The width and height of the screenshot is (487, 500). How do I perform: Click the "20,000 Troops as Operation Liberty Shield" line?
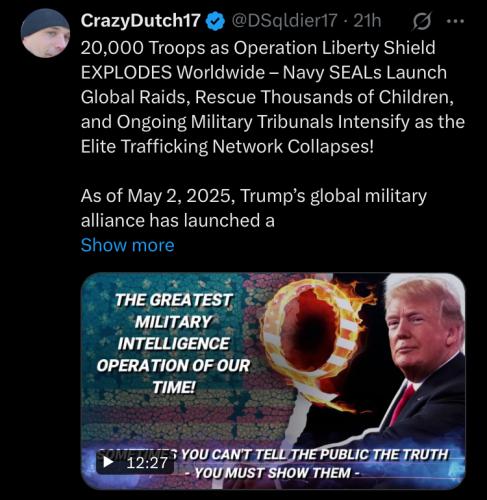click(x=258, y=48)
